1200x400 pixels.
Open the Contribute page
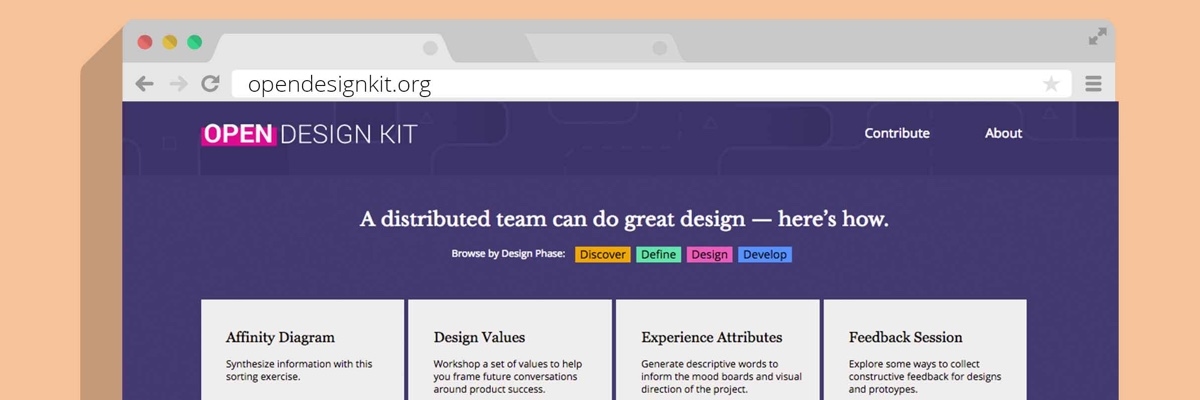[x=897, y=133]
